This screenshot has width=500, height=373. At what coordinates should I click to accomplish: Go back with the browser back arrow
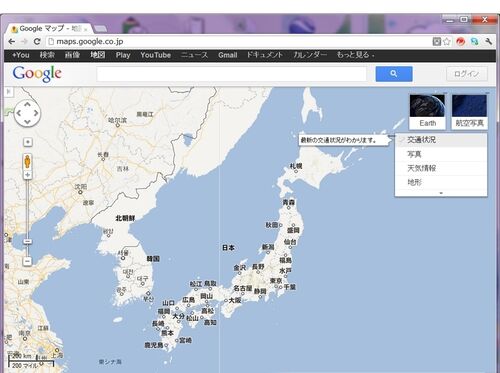(x=12, y=41)
